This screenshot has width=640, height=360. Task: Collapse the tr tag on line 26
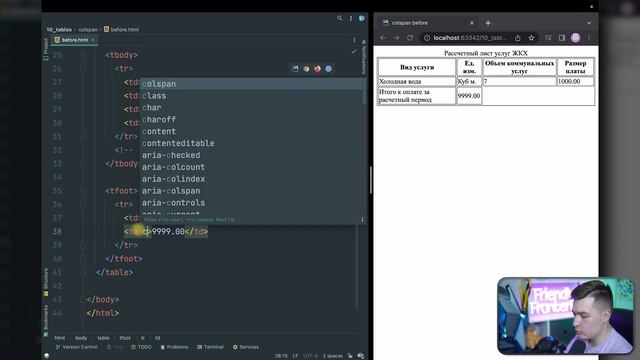pos(83,69)
